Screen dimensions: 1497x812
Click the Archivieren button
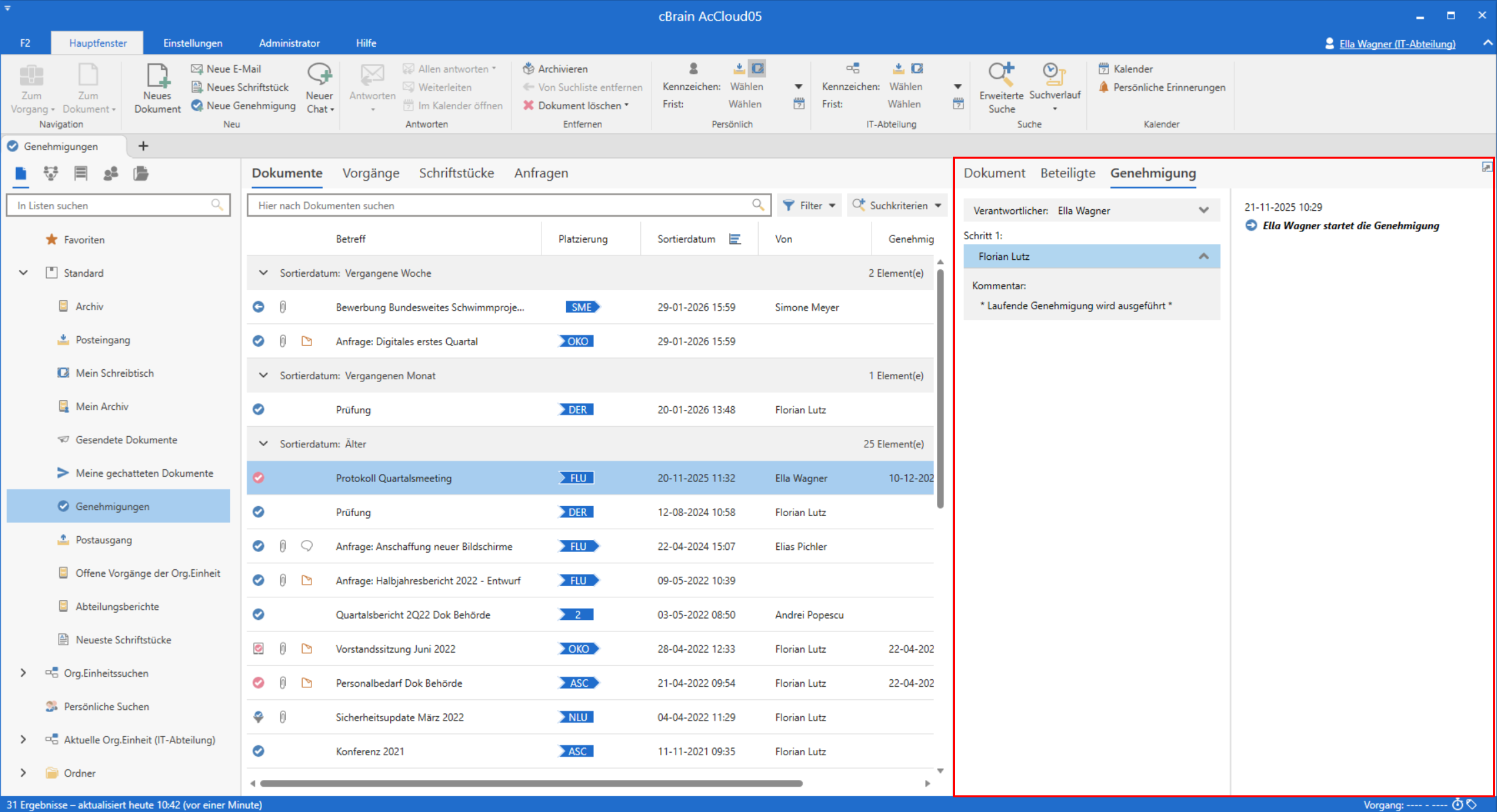click(555, 69)
